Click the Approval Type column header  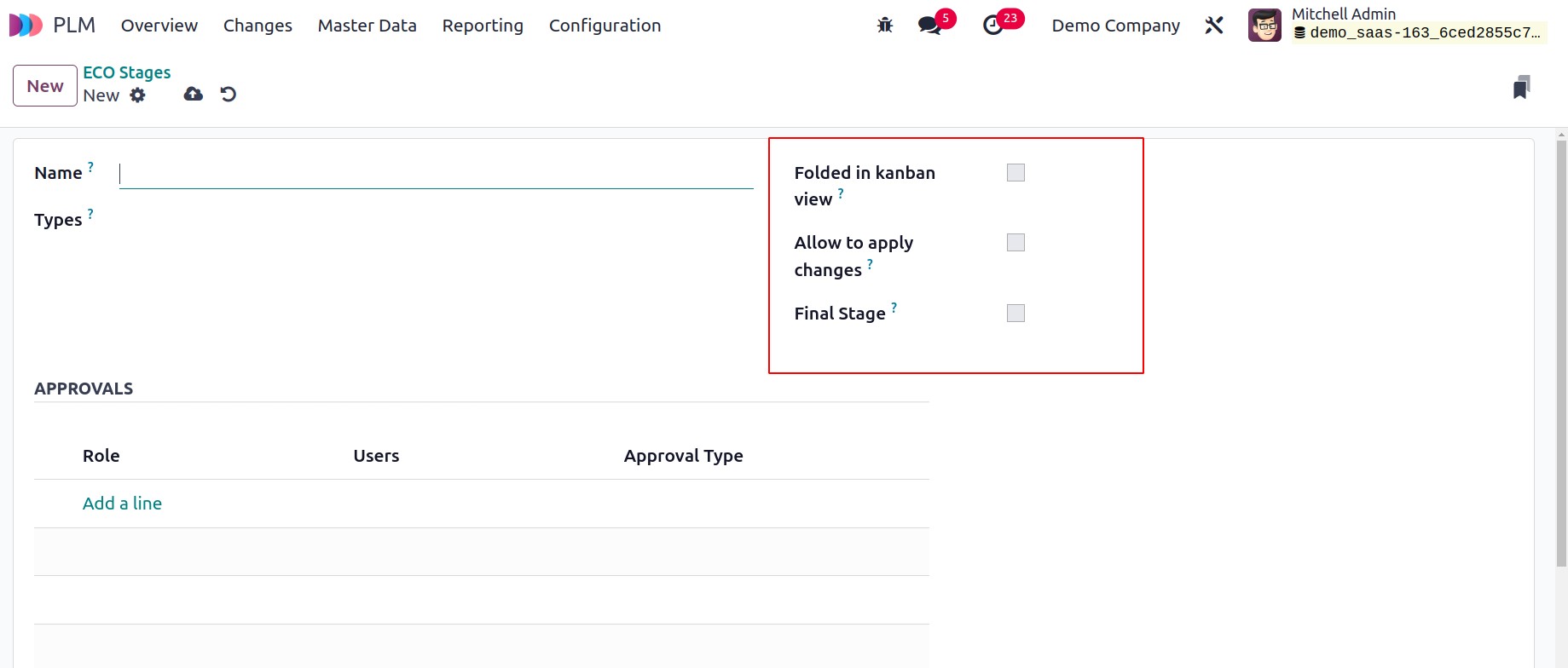click(x=684, y=456)
